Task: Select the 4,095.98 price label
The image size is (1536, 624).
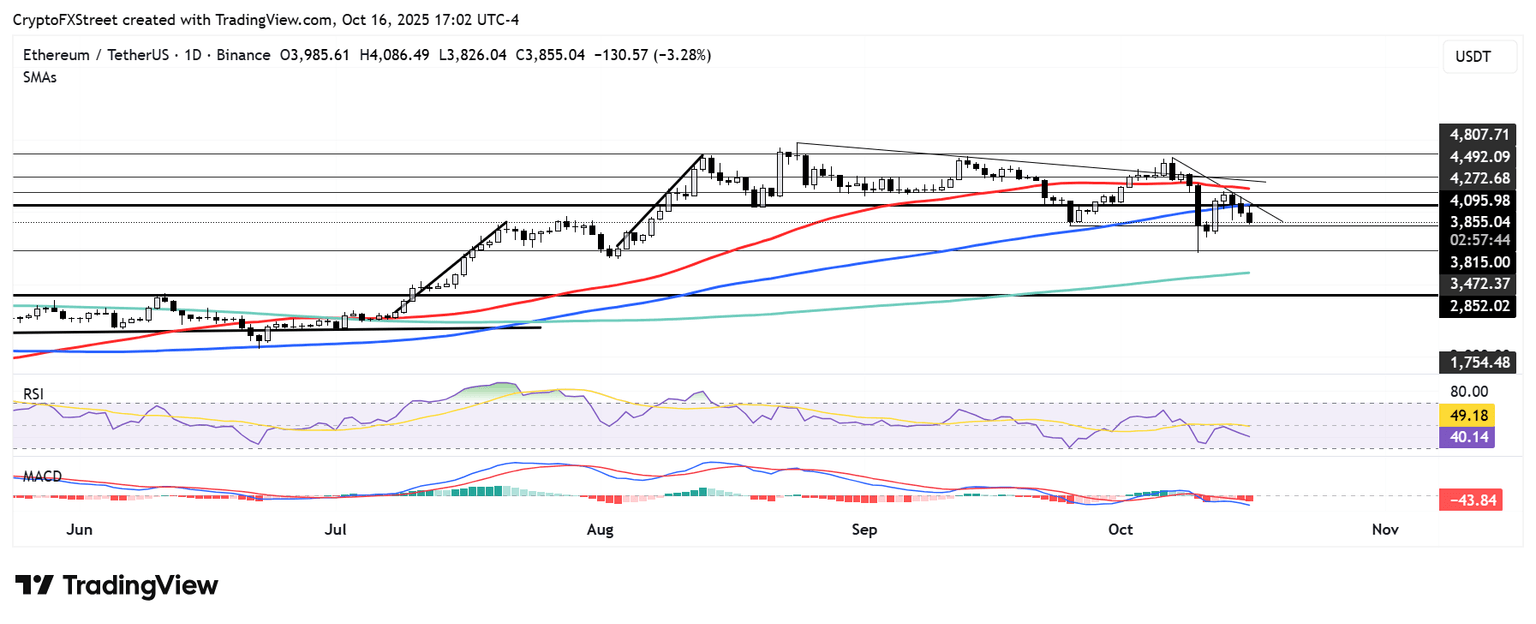Action: click(1476, 200)
